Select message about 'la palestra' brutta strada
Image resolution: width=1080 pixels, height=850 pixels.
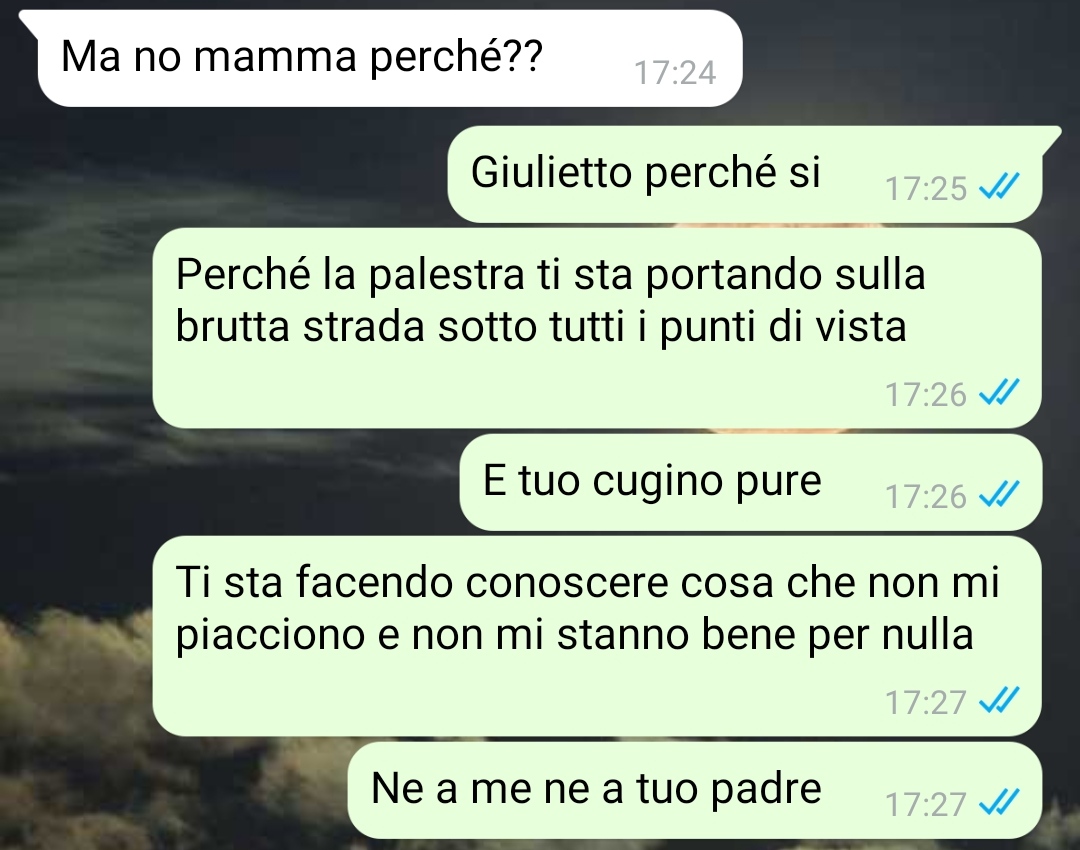click(596, 328)
